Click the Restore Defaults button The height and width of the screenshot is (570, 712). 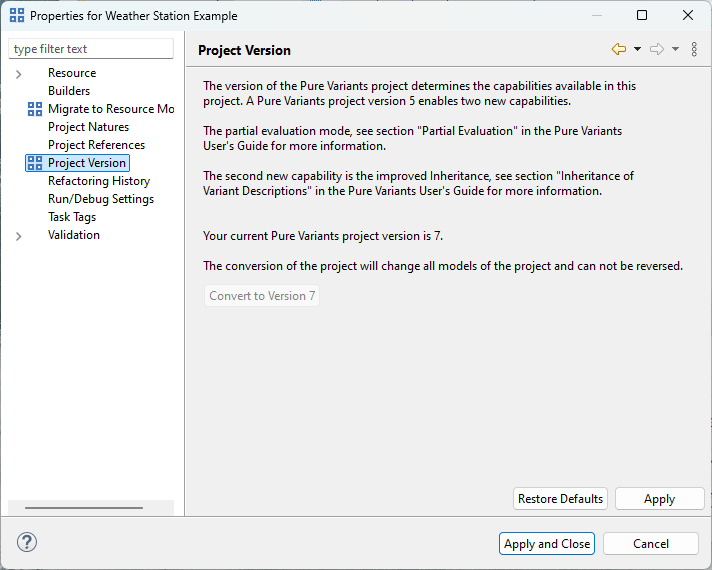pos(560,499)
